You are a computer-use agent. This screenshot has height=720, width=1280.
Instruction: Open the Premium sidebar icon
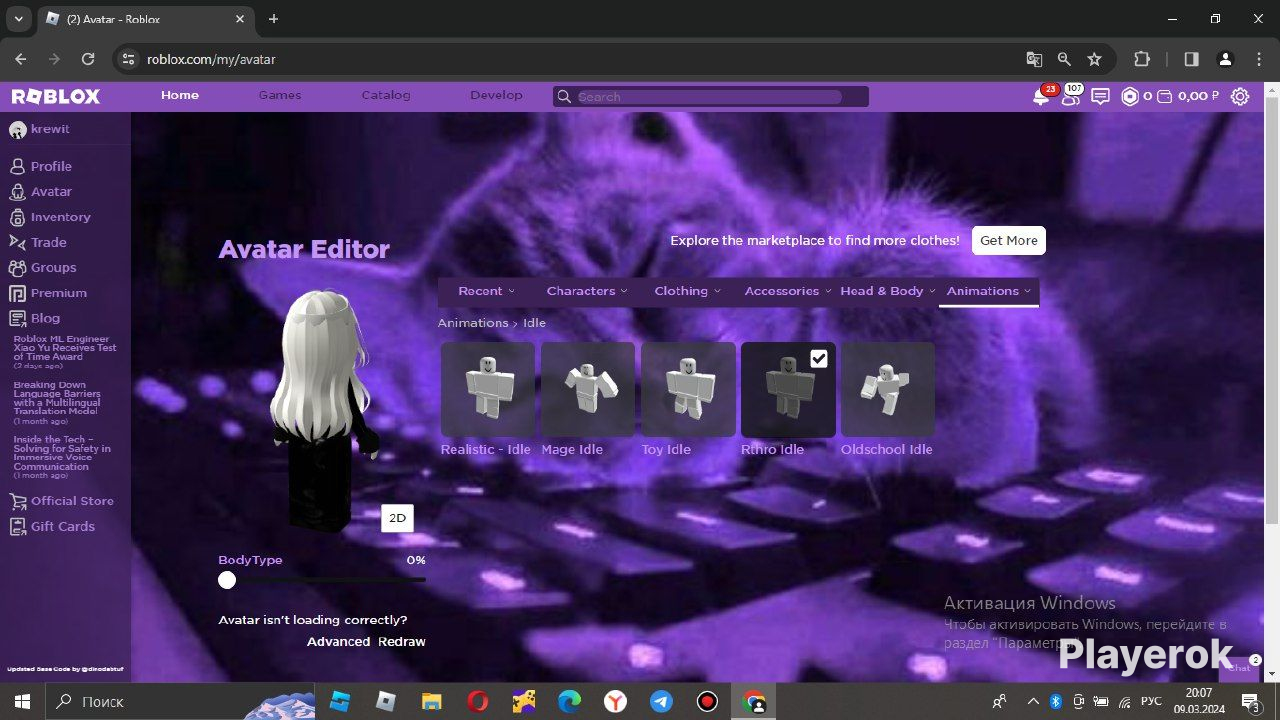17,293
